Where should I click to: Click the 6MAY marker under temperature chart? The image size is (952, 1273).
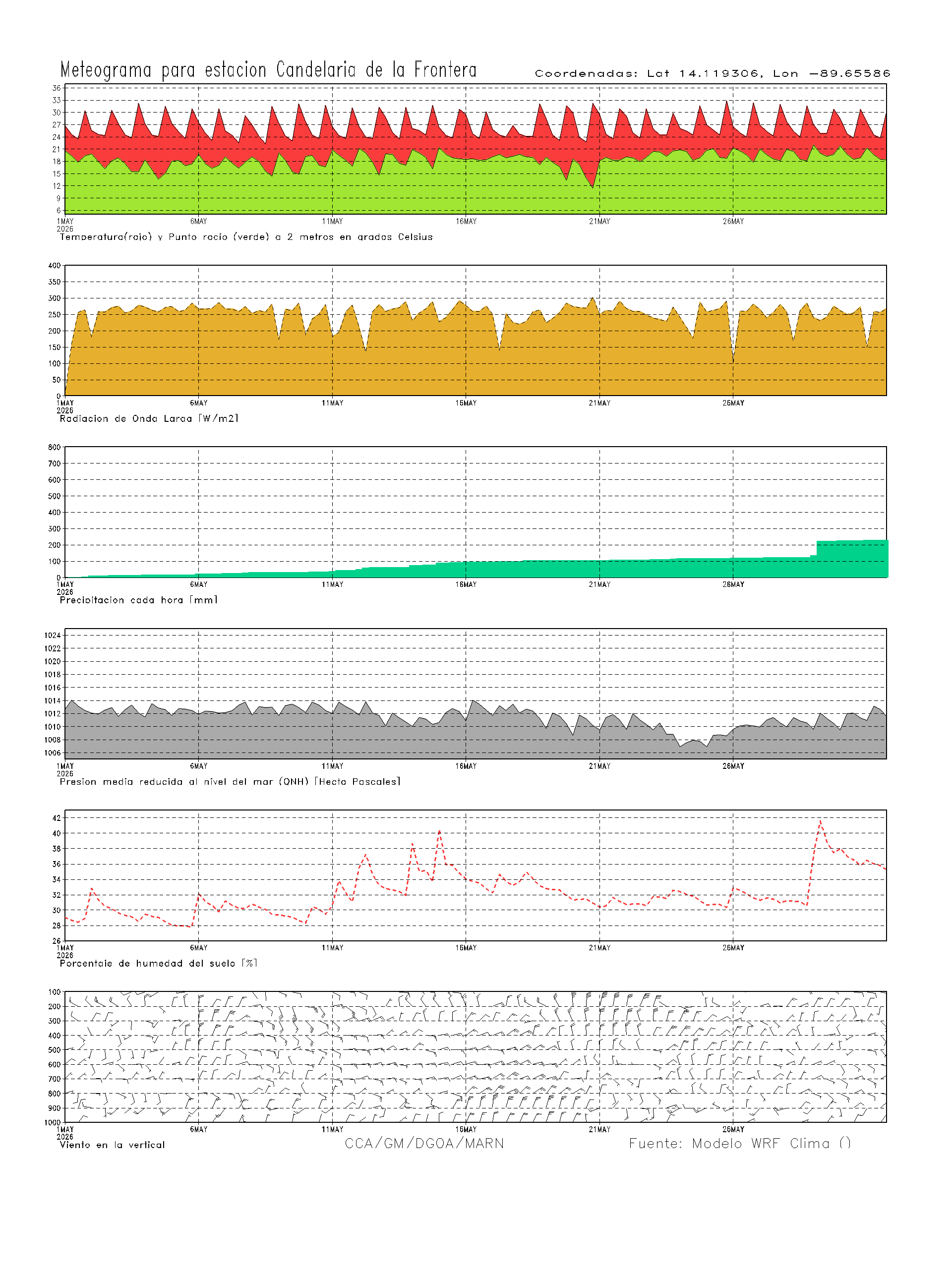pos(198,222)
